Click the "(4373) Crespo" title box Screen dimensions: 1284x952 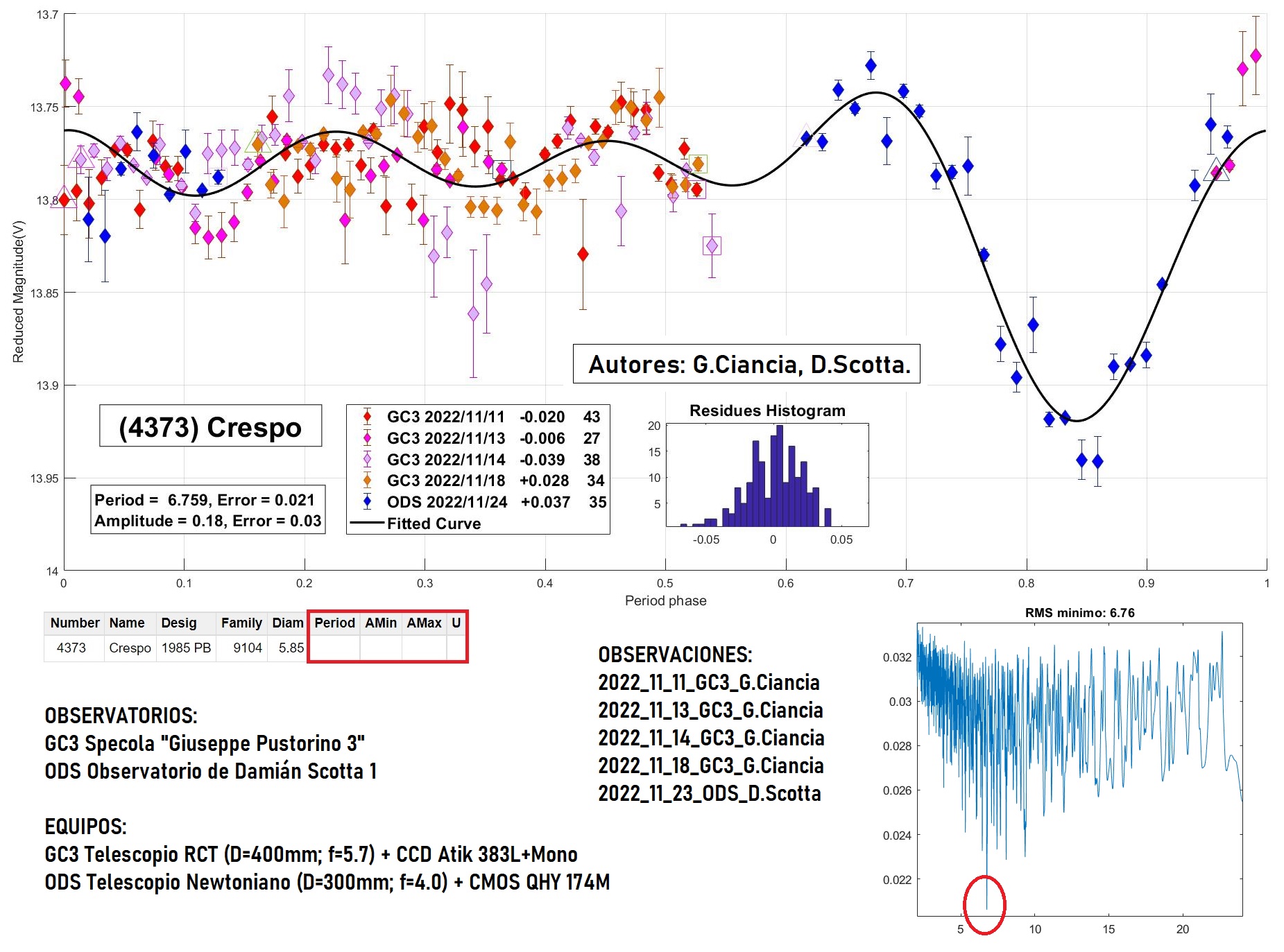(210, 426)
